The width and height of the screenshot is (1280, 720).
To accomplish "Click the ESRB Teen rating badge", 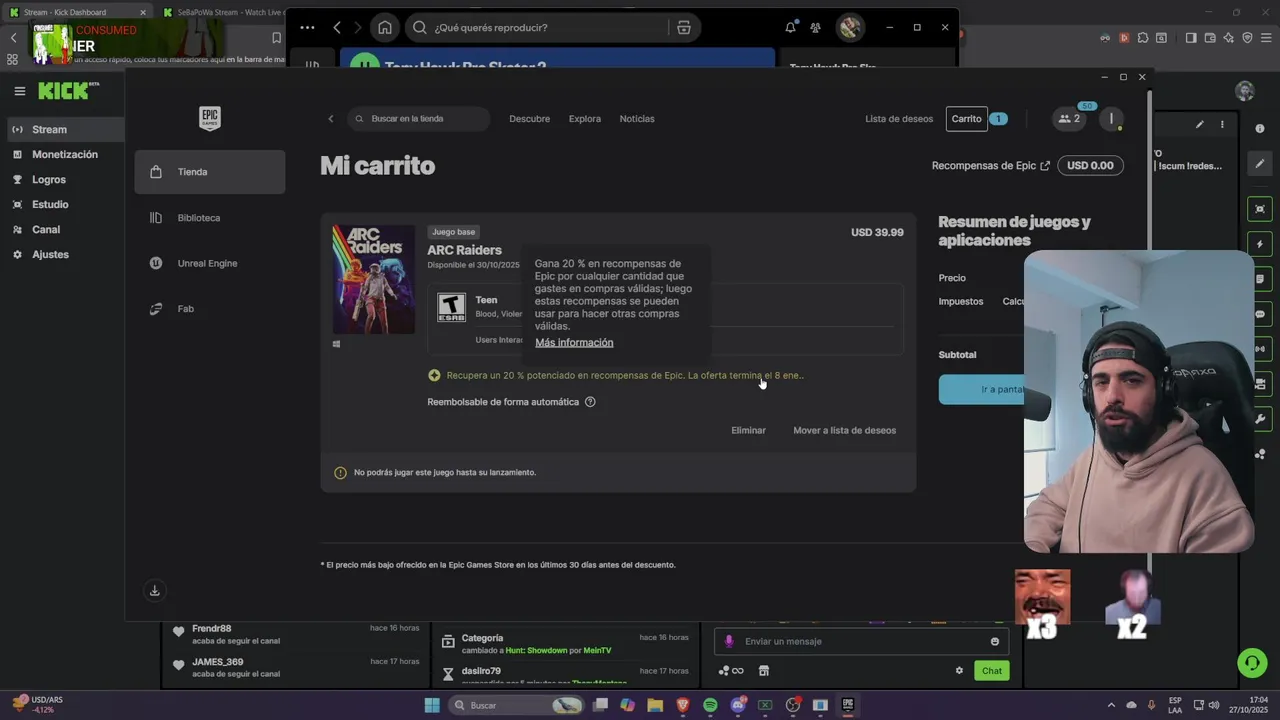I will 451,307.
